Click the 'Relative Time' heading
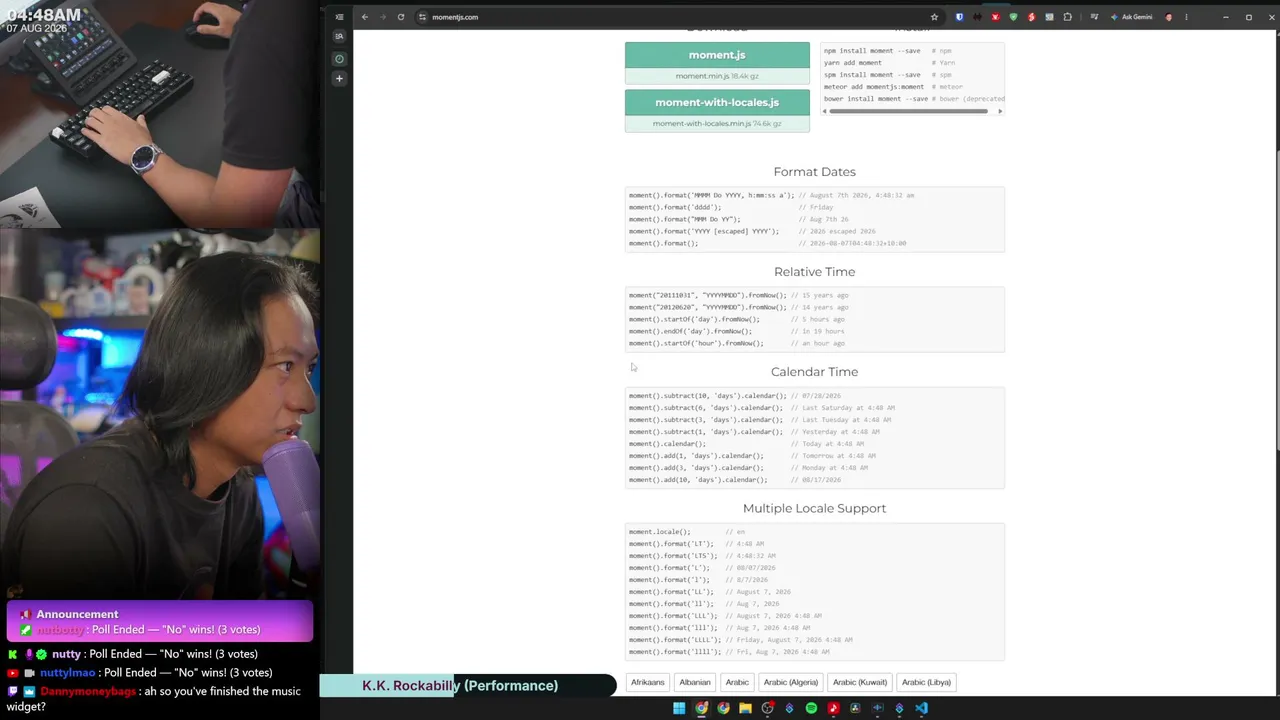The height and width of the screenshot is (720, 1280). click(x=814, y=272)
